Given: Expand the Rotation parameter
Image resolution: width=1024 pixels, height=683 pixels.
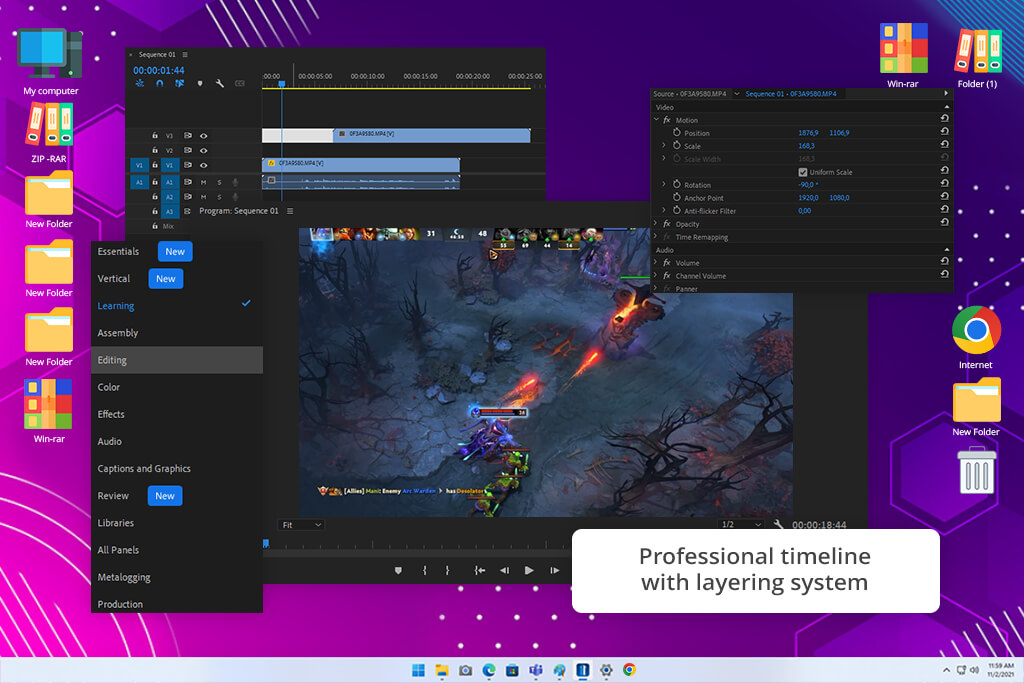Looking at the screenshot, I should click(664, 184).
